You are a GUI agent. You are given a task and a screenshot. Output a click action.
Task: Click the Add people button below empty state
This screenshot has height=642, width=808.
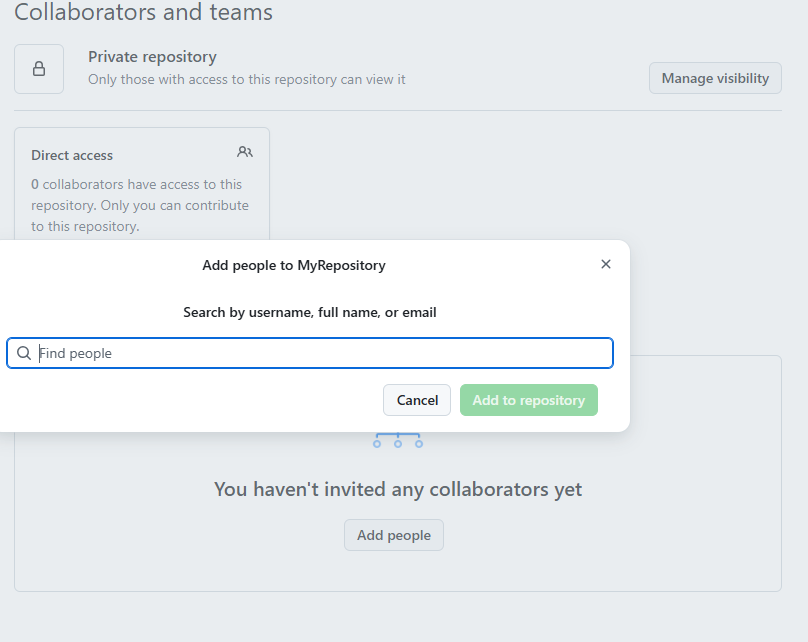pyautogui.click(x=394, y=535)
